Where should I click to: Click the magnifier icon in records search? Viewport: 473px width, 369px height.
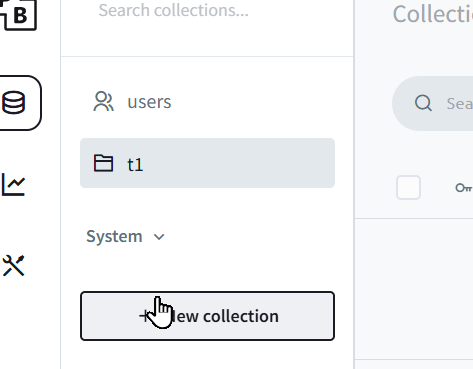tap(423, 103)
